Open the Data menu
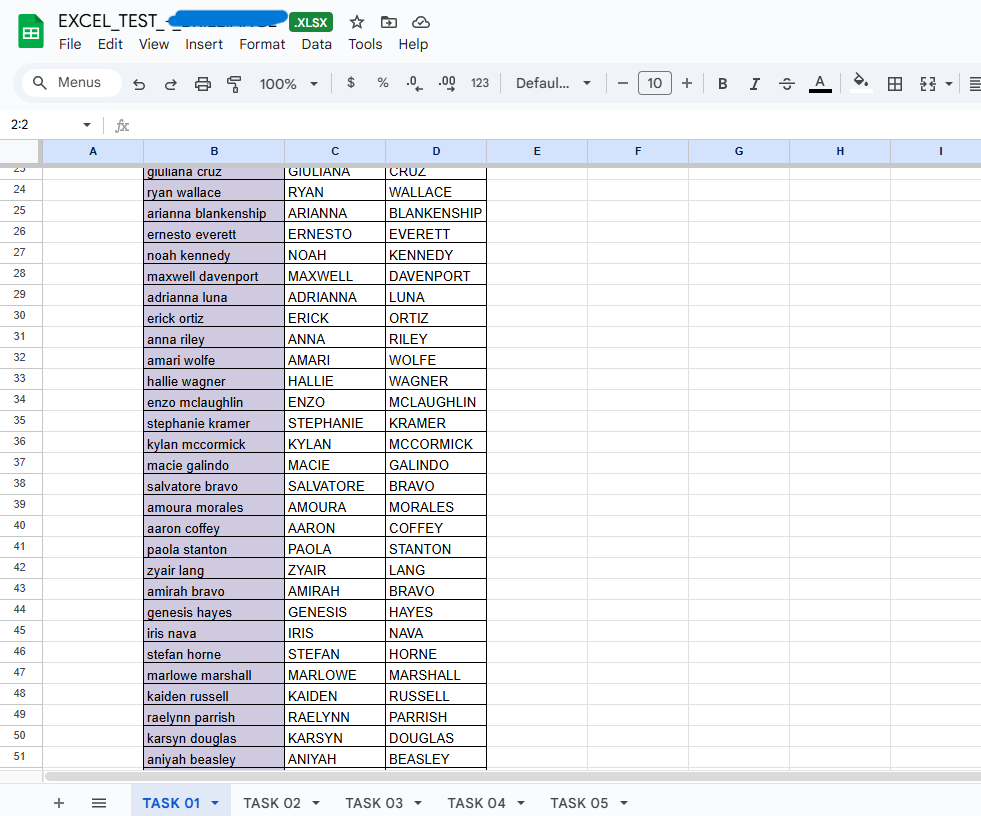The height and width of the screenshot is (816, 981). pos(317,44)
